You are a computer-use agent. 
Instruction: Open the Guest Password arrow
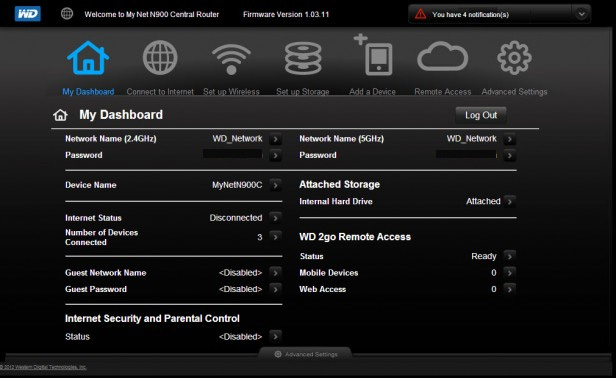275,289
